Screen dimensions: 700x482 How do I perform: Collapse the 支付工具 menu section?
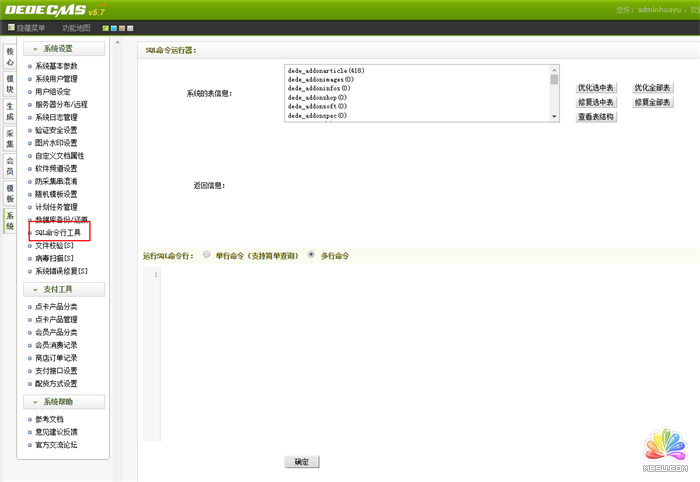point(37,289)
